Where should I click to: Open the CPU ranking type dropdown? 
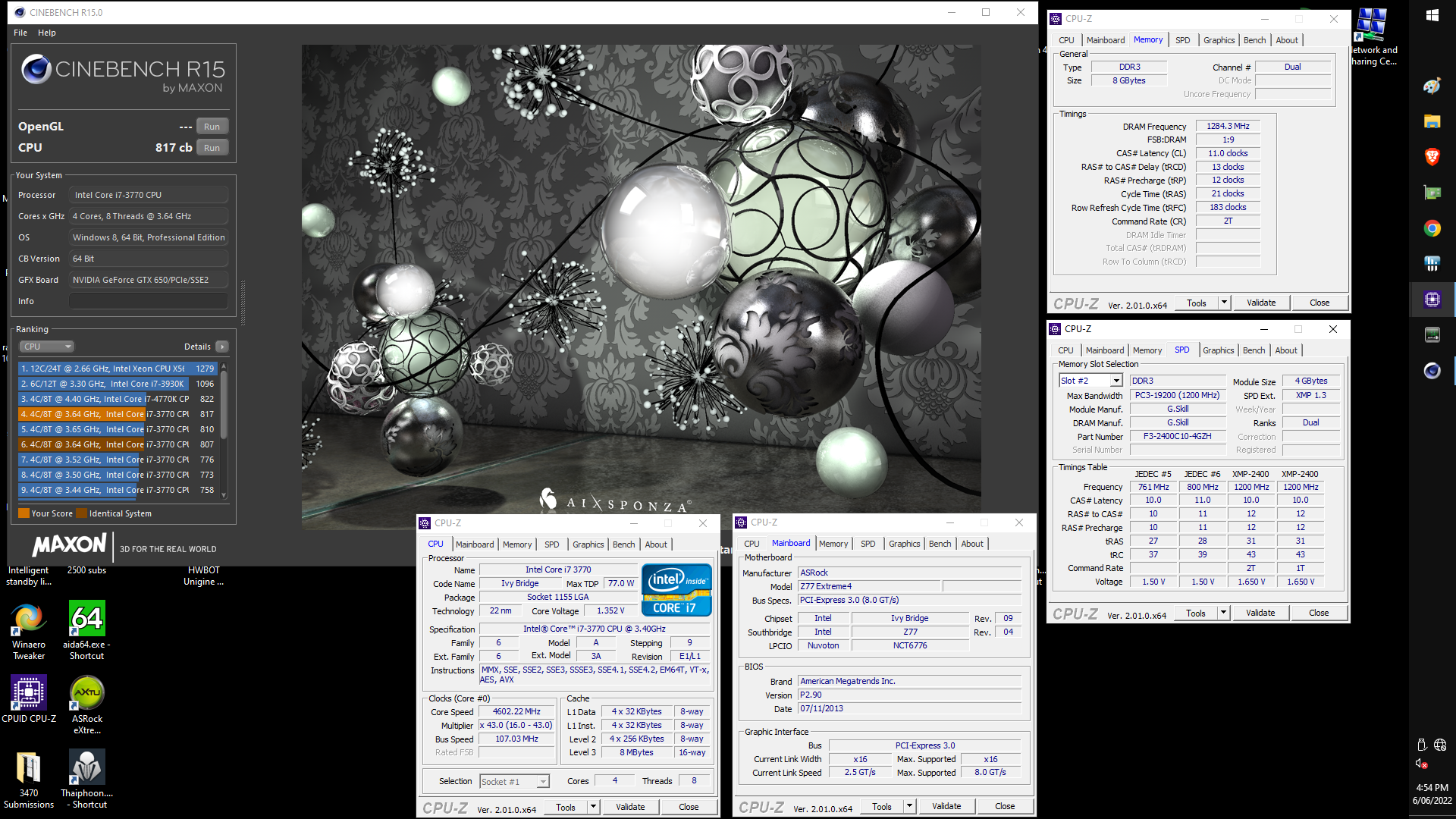point(46,347)
